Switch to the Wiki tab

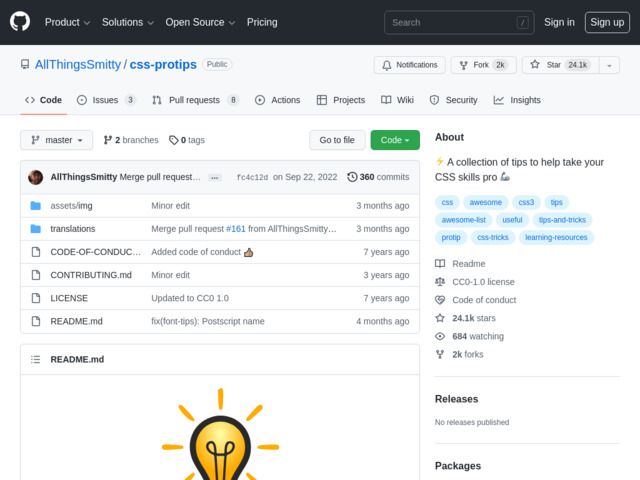pos(398,100)
